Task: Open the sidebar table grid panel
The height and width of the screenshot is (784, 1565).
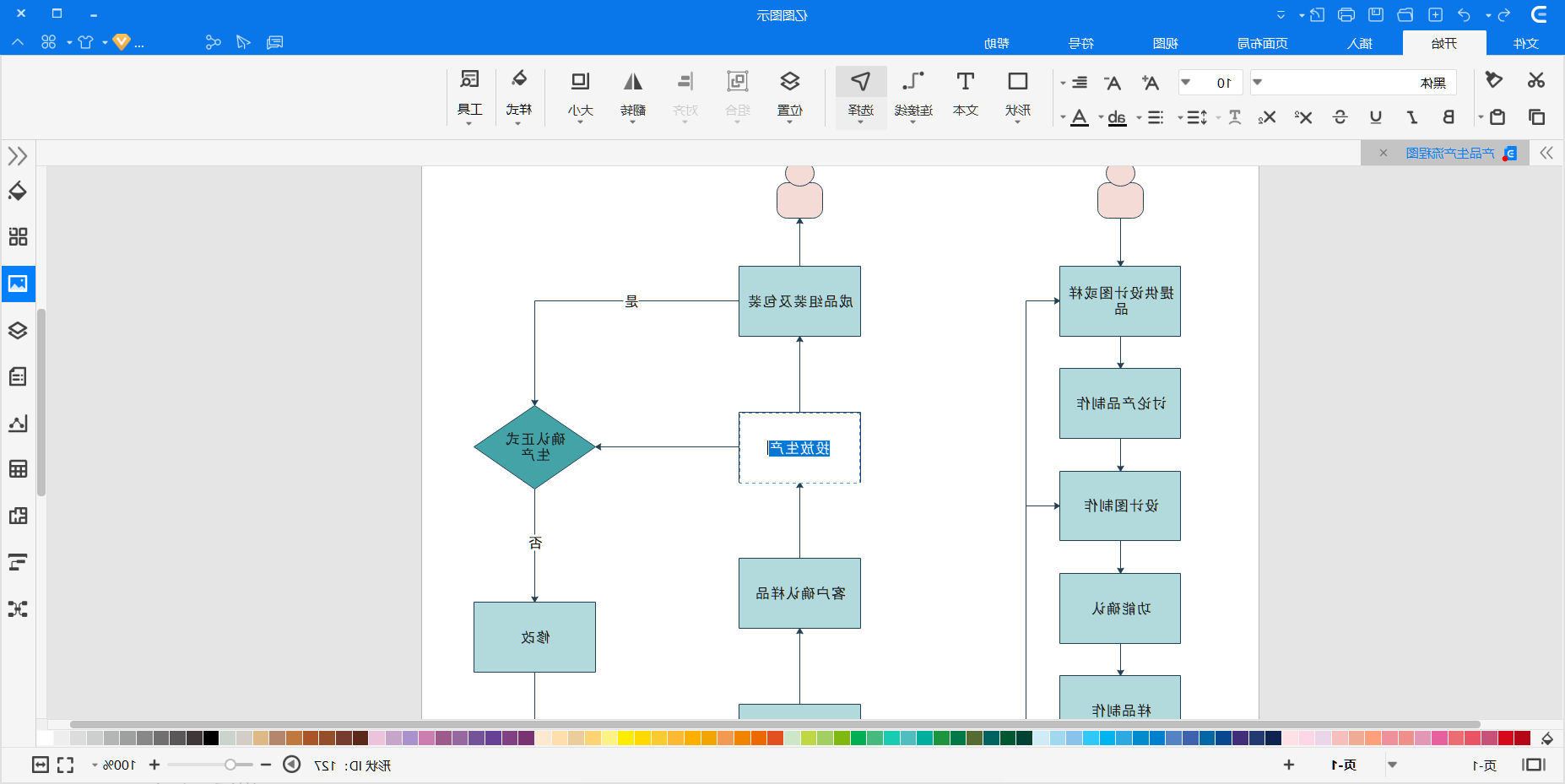Action: coord(18,469)
